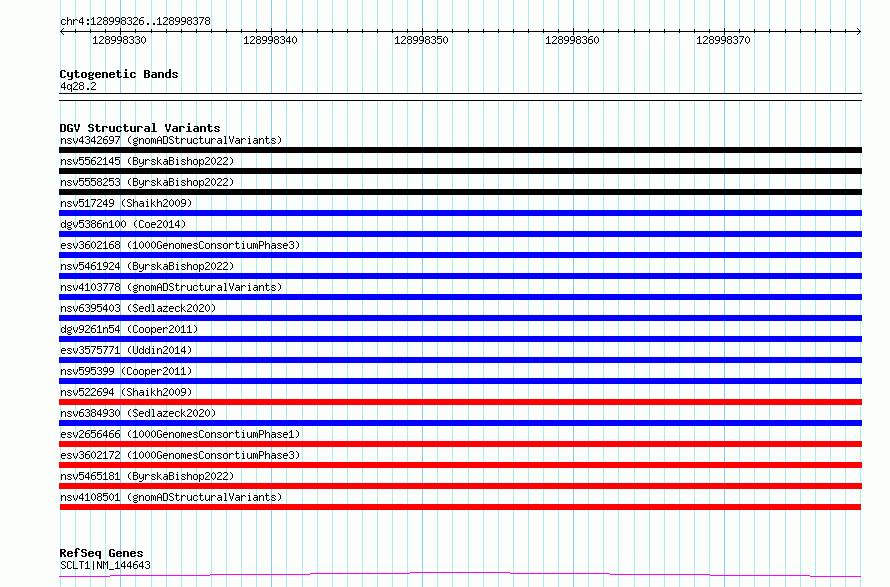Viewport: 890px width, 587px height.
Task: Click ruler position label 128998360
Action: pyautogui.click(x=572, y=40)
